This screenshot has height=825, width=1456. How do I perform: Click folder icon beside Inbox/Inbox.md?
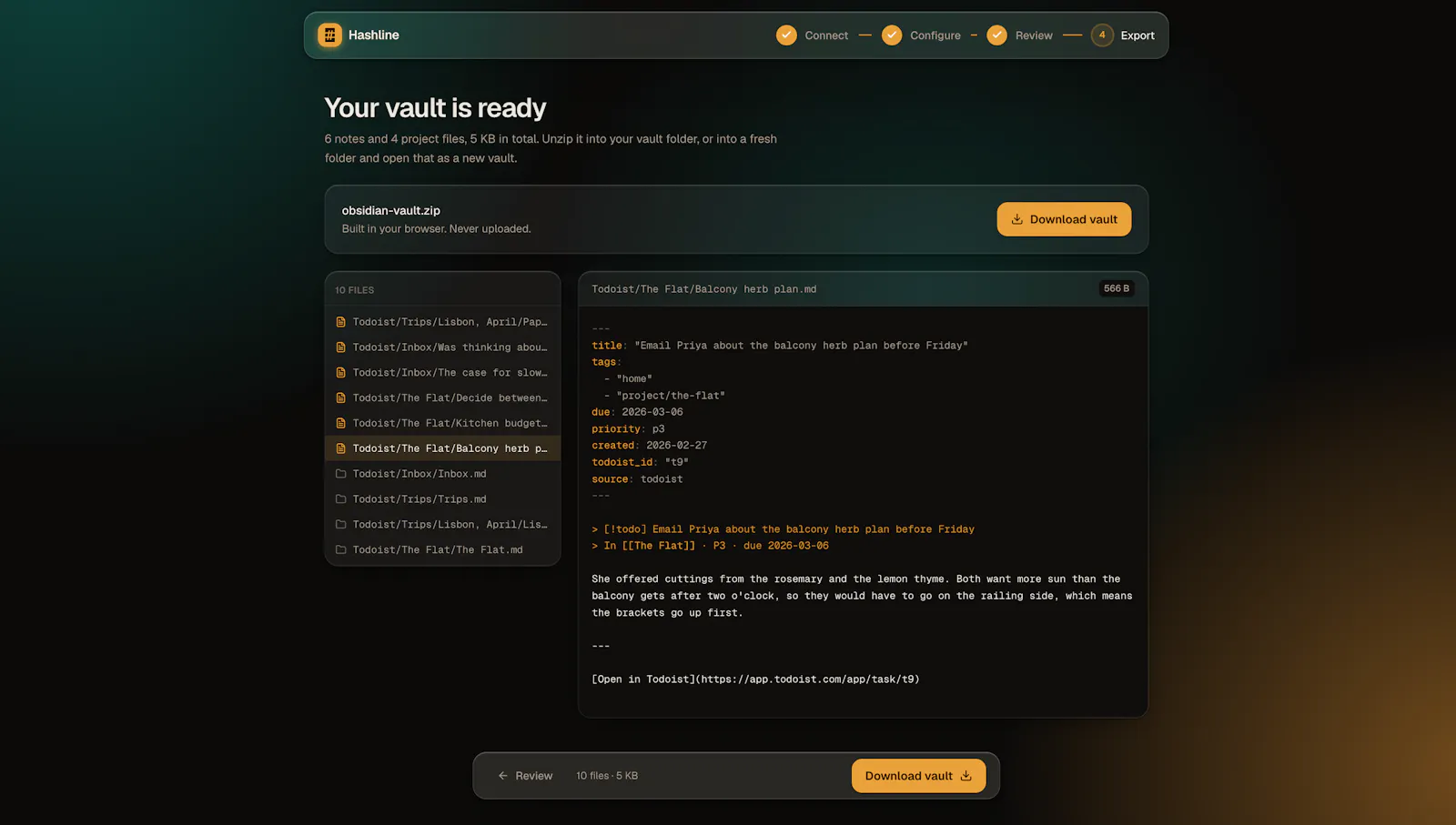click(x=341, y=474)
